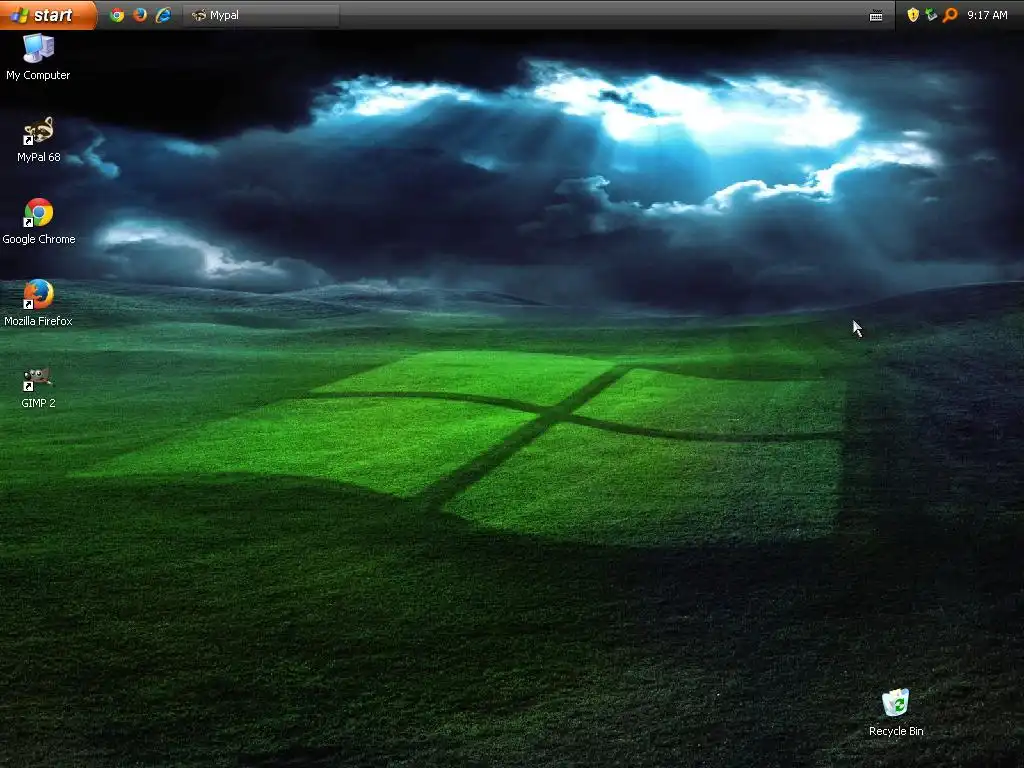
Task: Click the Safely Remove Hardware tray icon
Action: click(x=931, y=15)
